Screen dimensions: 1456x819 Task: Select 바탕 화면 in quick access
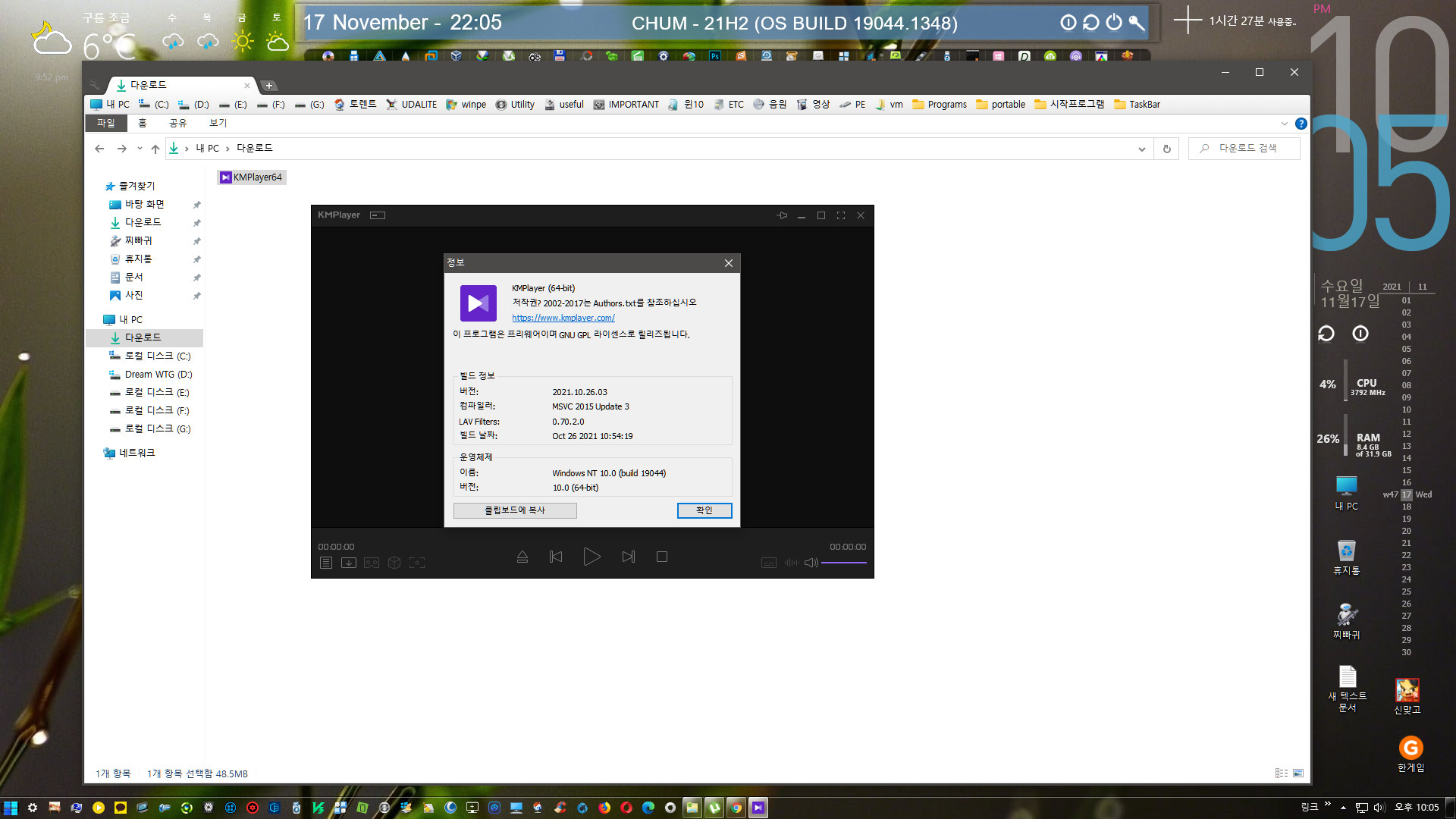click(x=144, y=205)
